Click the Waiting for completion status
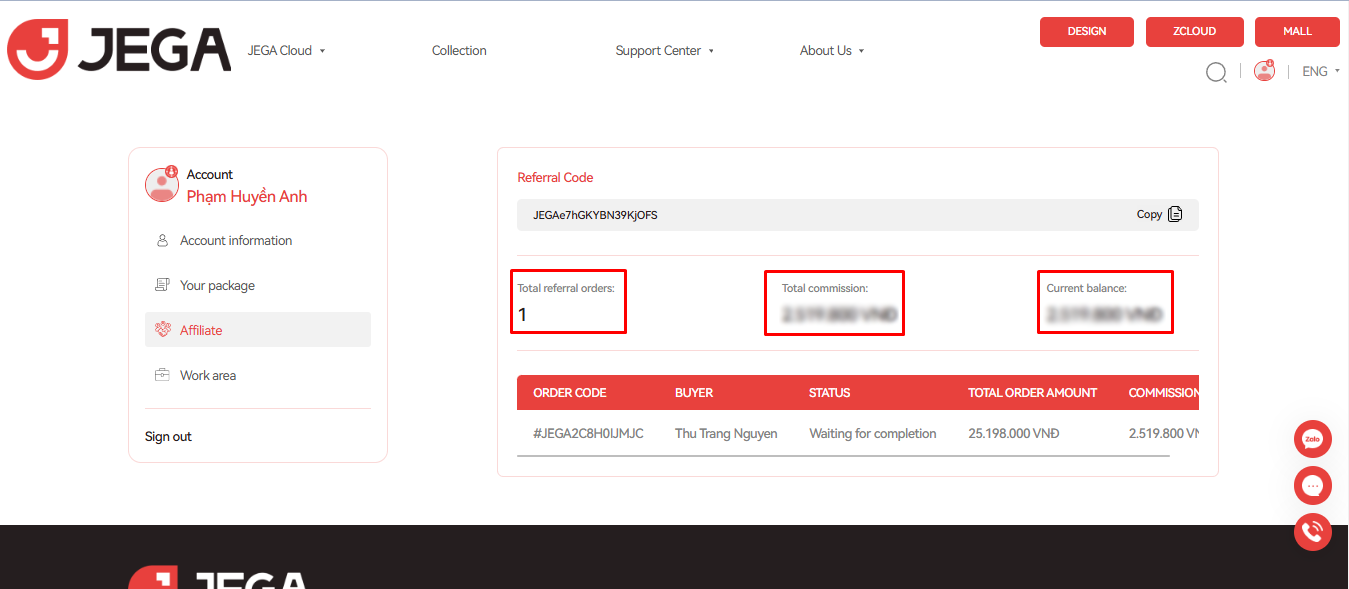1349x589 pixels. tap(873, 434)
